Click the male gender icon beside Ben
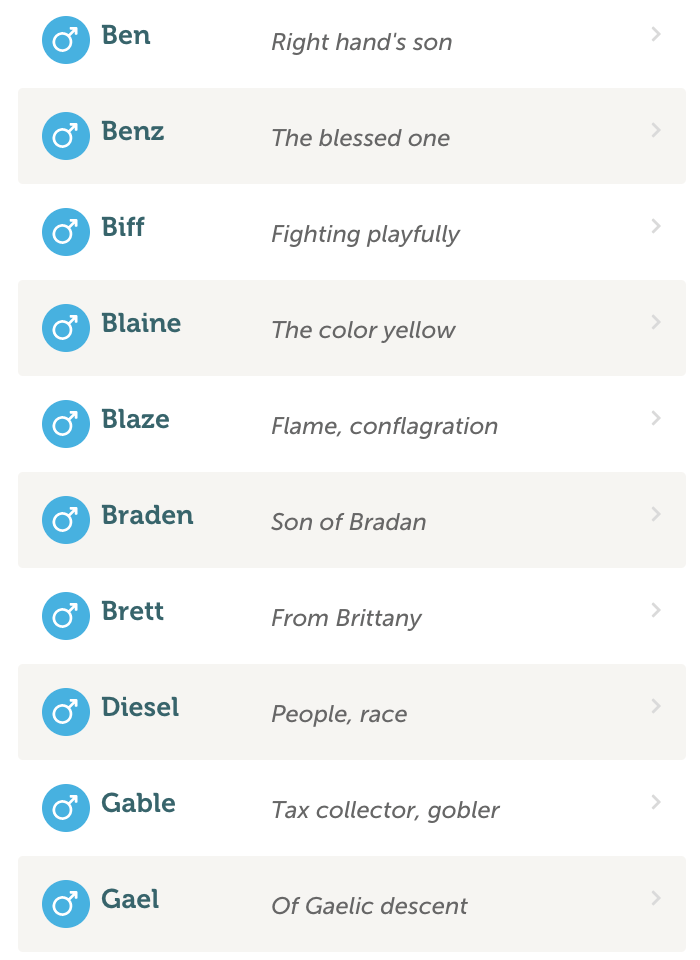This screenshot has height=960, width=700. 66,40
